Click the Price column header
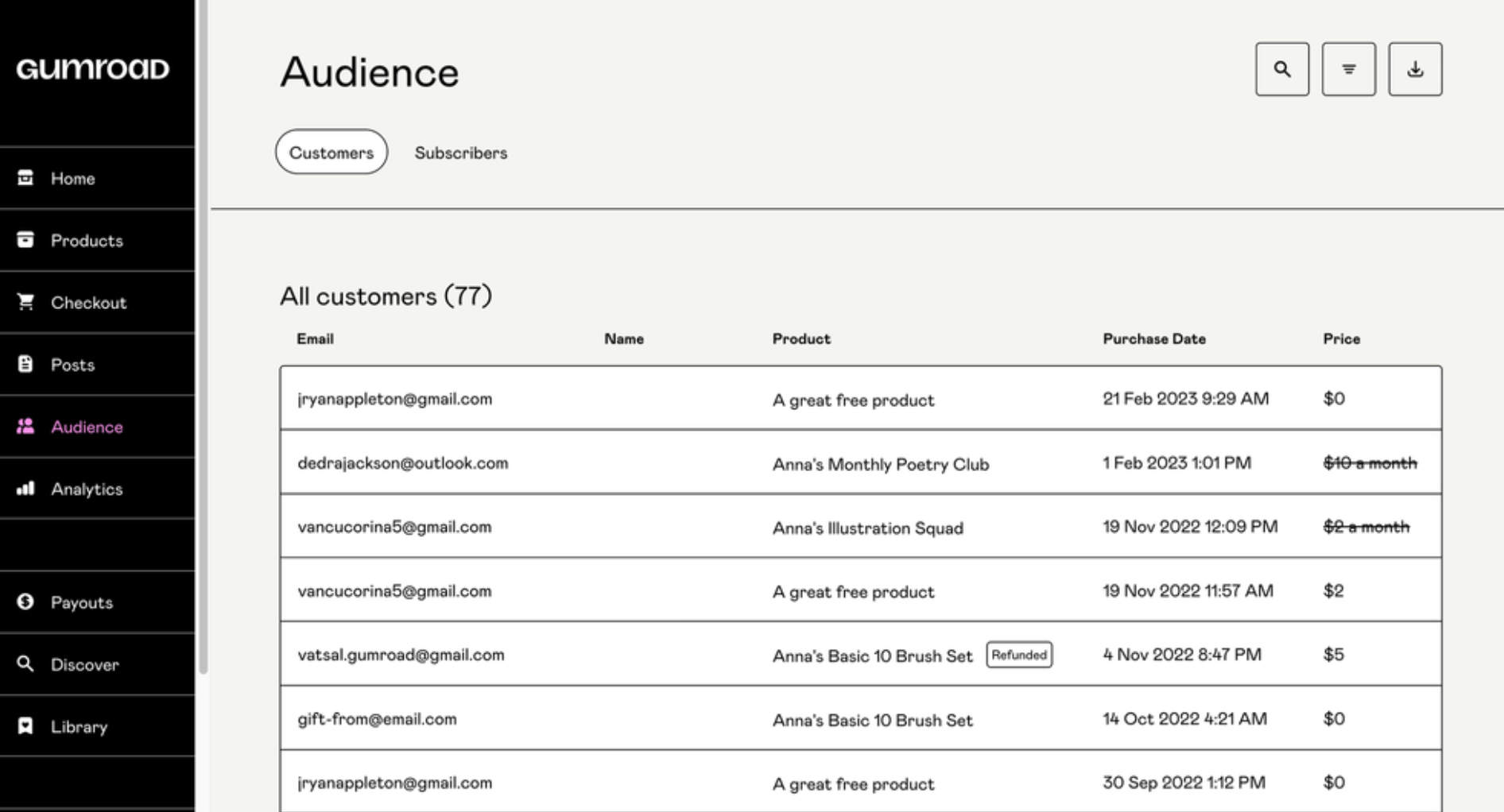This screenshot has width=1504, height=812. click(1341, 338)
